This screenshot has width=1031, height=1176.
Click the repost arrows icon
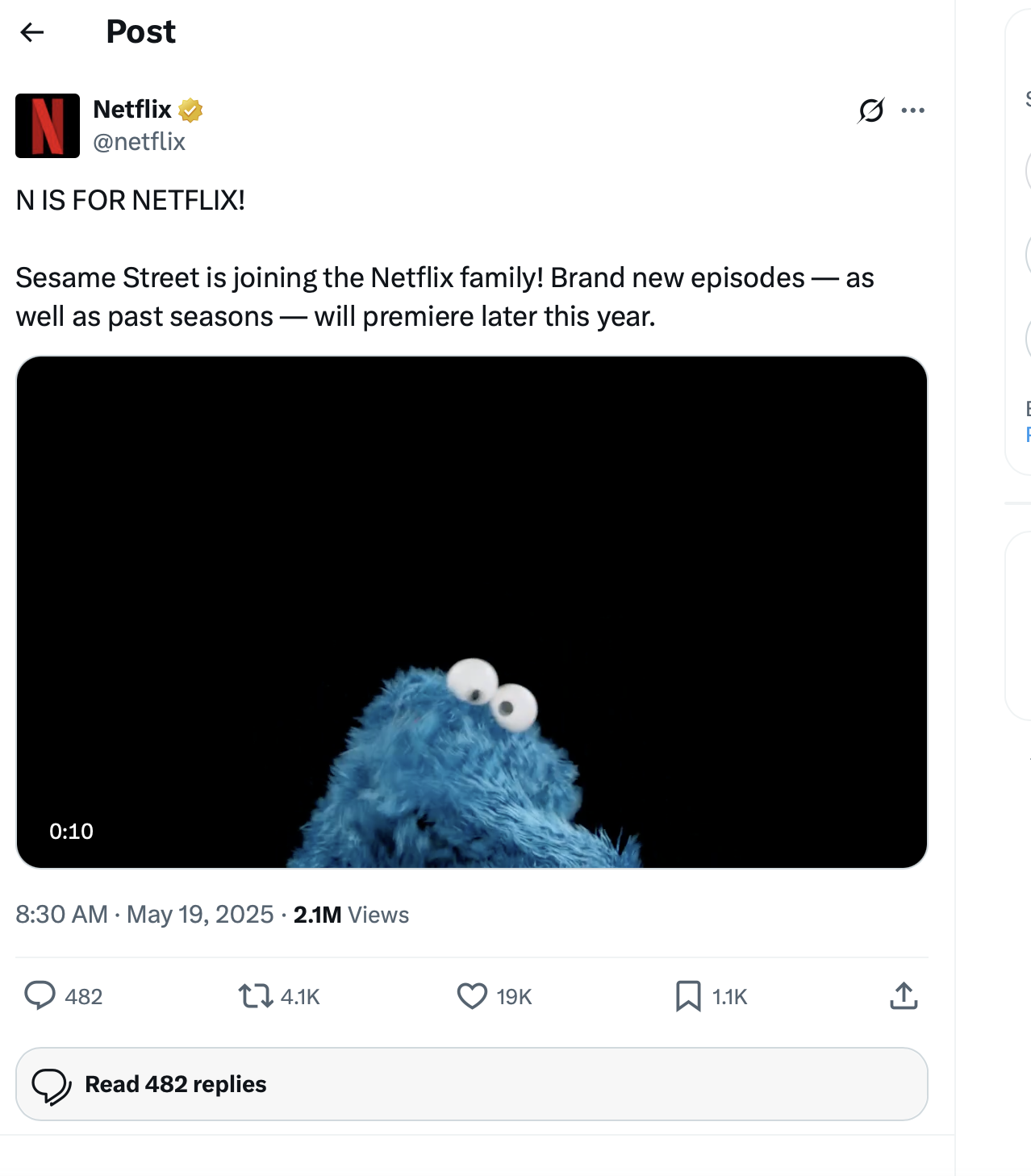click(x=256, y=996)
